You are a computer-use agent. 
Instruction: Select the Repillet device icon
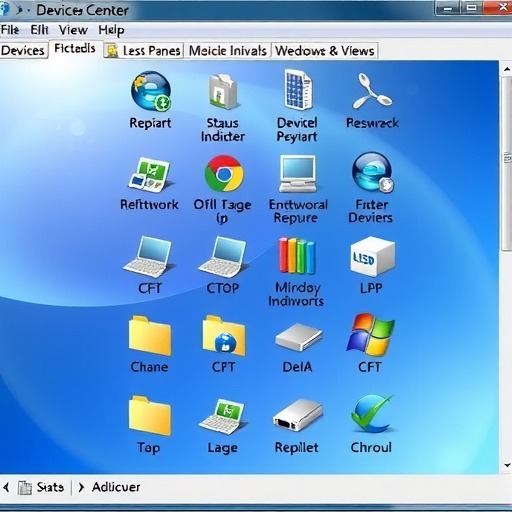(x=298, y=415)
